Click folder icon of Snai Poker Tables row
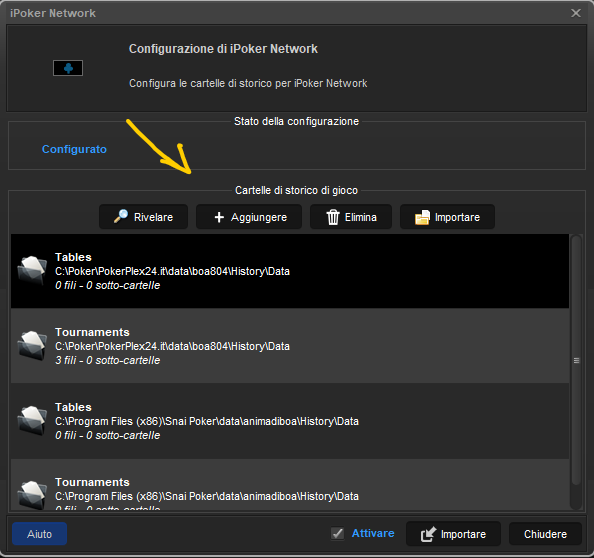This screenshot has width=594, height=558. click(x=32, y=420)
